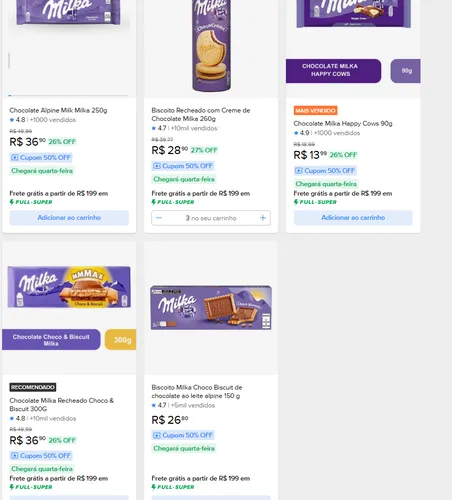452x500 pixels.
Task: Click the Full Super lightning icon under Happy Cows
Action: click(296, 202)
